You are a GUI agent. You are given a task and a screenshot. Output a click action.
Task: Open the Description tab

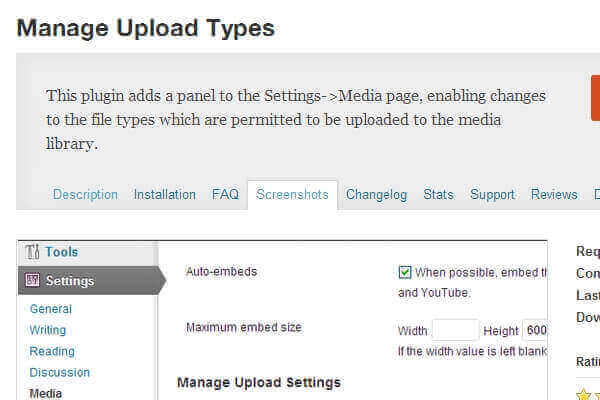click(x=85, y=195)
